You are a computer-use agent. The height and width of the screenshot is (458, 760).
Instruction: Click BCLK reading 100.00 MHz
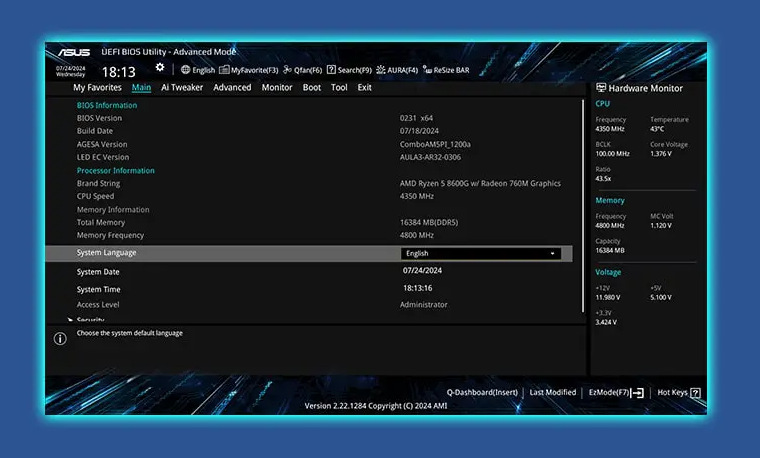pos(613,154)
